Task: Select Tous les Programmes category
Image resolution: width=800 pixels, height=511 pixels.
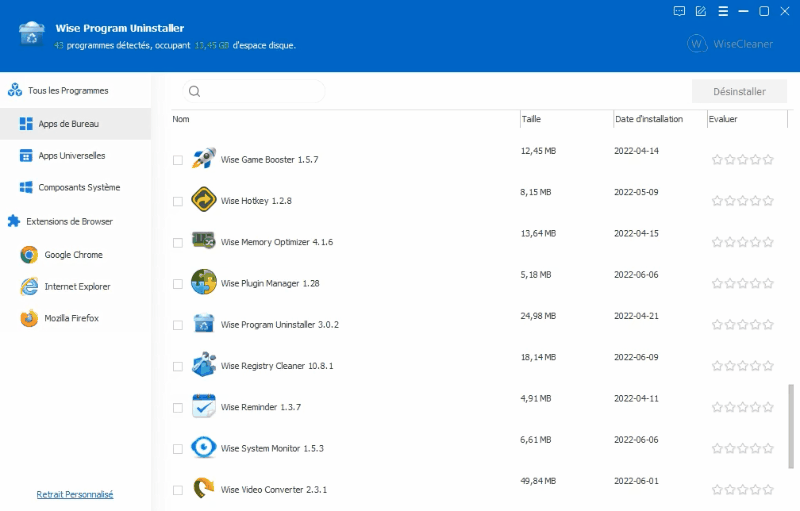Action: [x=76, y=90]
